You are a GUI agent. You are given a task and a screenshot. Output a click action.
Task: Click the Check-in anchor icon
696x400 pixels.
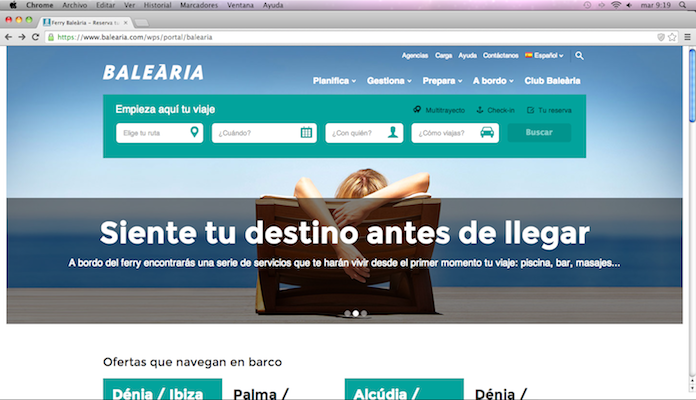[x=480, y=110]
